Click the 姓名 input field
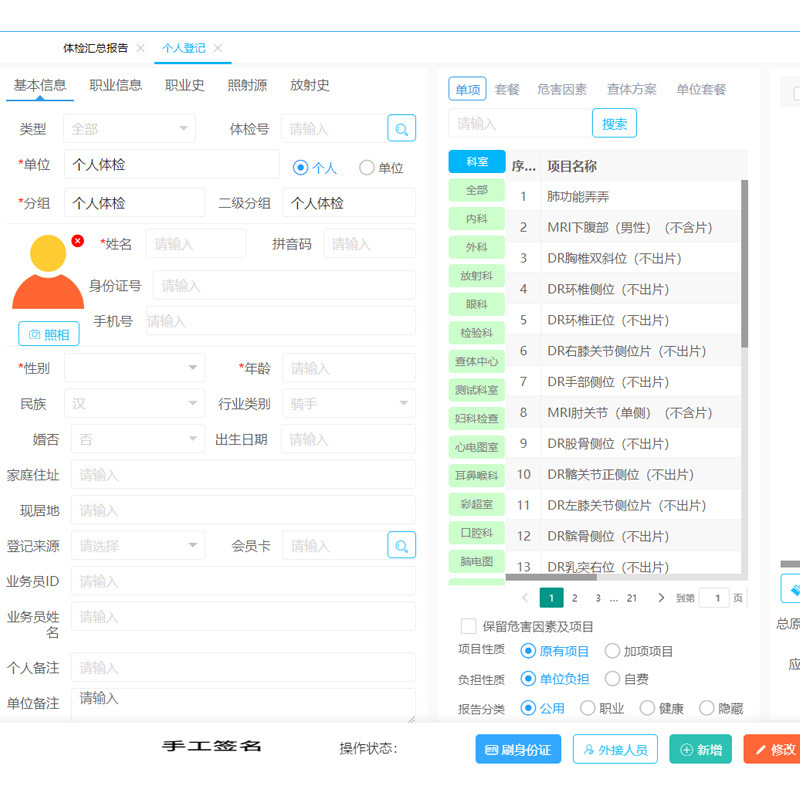This screenshot has height=800, width=800. (x=195, y=244)
